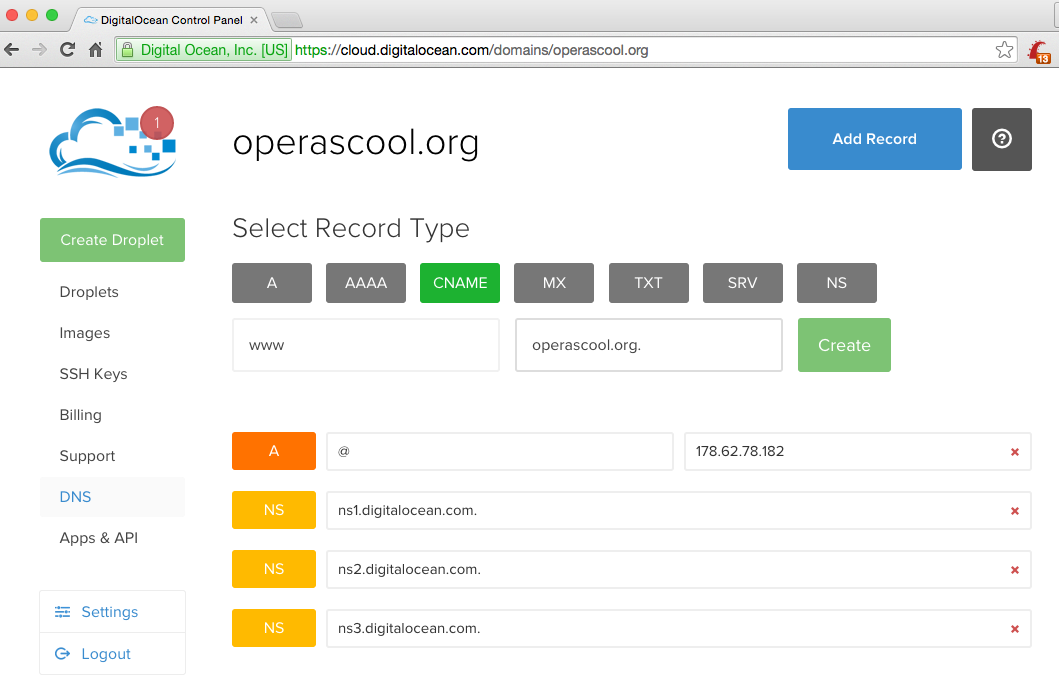Image resolution: width=1059 pixels, height=699 pixels.
Task: Click the browser address bar URL
Action: pyautogui.click(x=471, y=50)
